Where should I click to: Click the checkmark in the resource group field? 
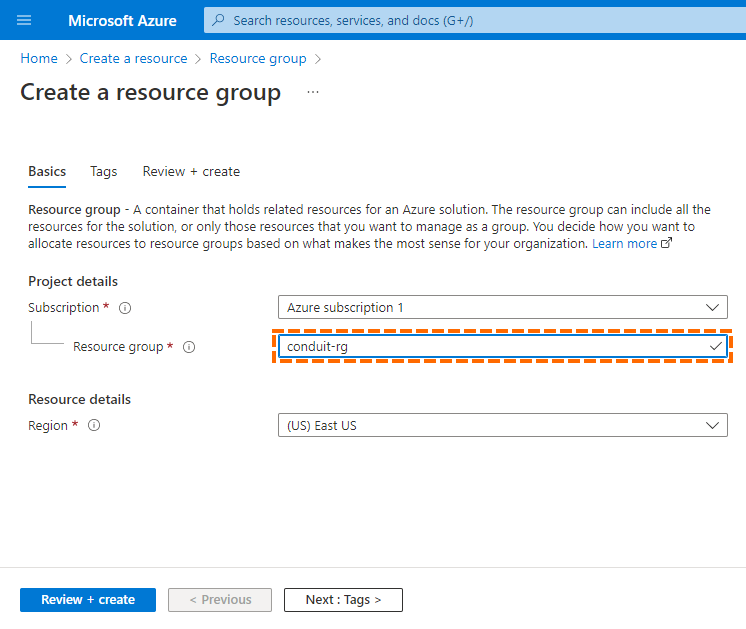pos(715,346)
